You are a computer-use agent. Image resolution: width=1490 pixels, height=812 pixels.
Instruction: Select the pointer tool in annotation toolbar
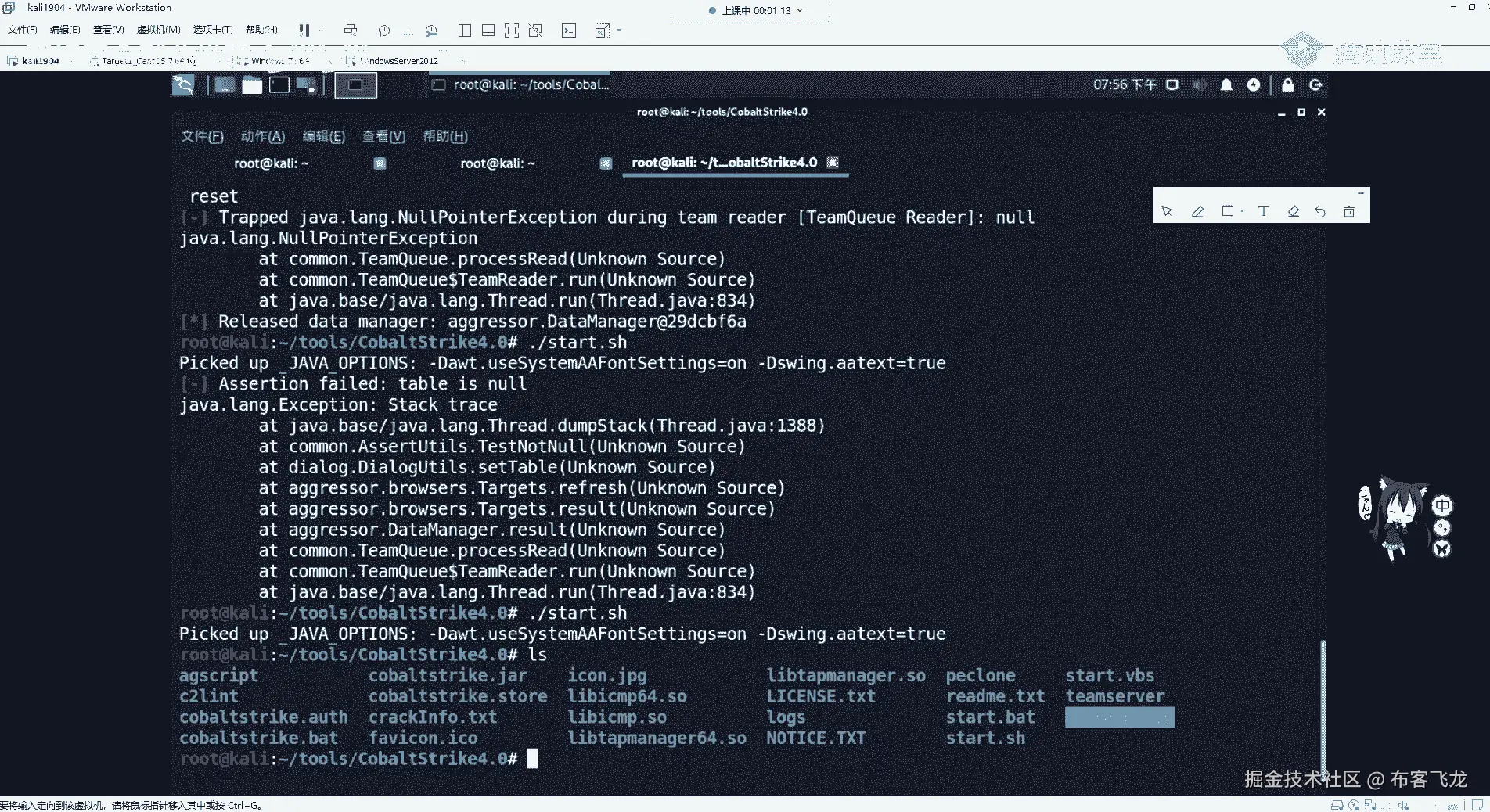pyautogui.click(x=1167, y=211)
